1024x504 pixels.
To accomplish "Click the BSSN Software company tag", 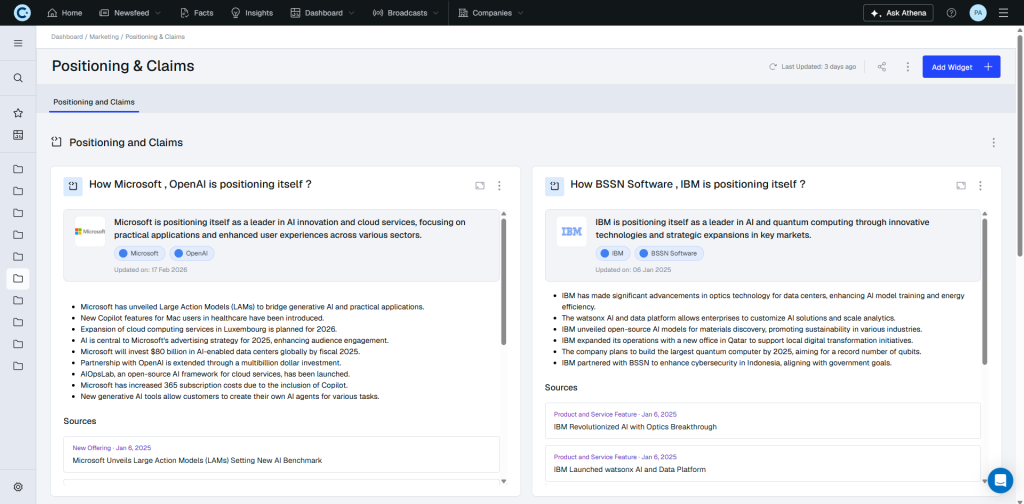I will point(669,253).
